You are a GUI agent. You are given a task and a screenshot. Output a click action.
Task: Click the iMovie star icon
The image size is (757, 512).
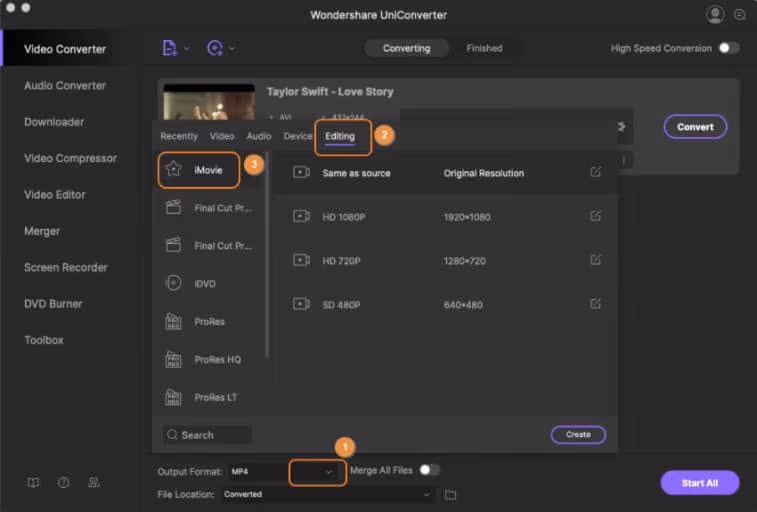tap(173, 169)
